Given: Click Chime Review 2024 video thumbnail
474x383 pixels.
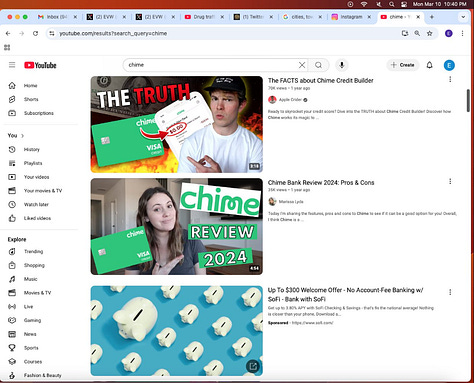Looking at the screenshot, I should coord(177,226).
